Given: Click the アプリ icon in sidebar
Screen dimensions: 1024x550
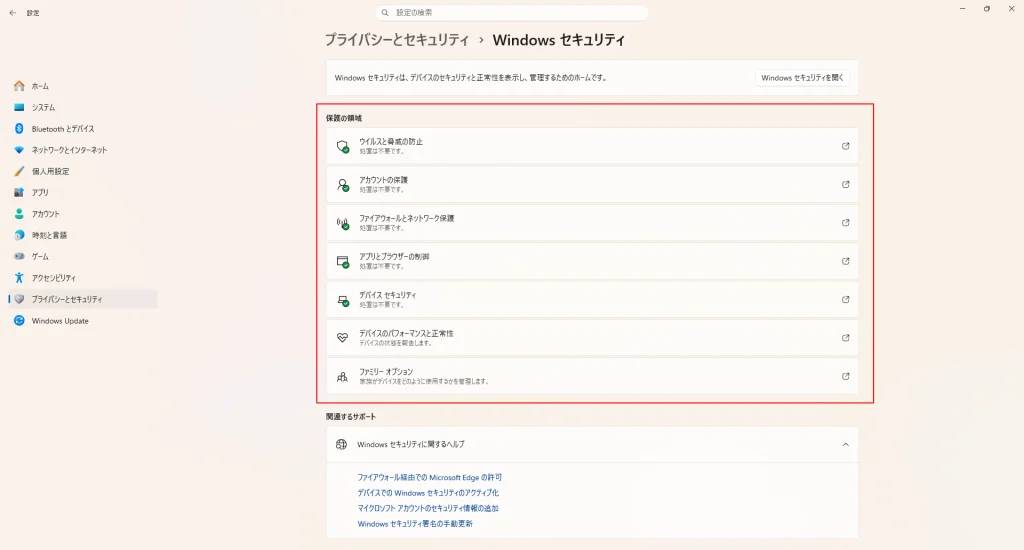Looking at the screenshot, I should [19, 192].
